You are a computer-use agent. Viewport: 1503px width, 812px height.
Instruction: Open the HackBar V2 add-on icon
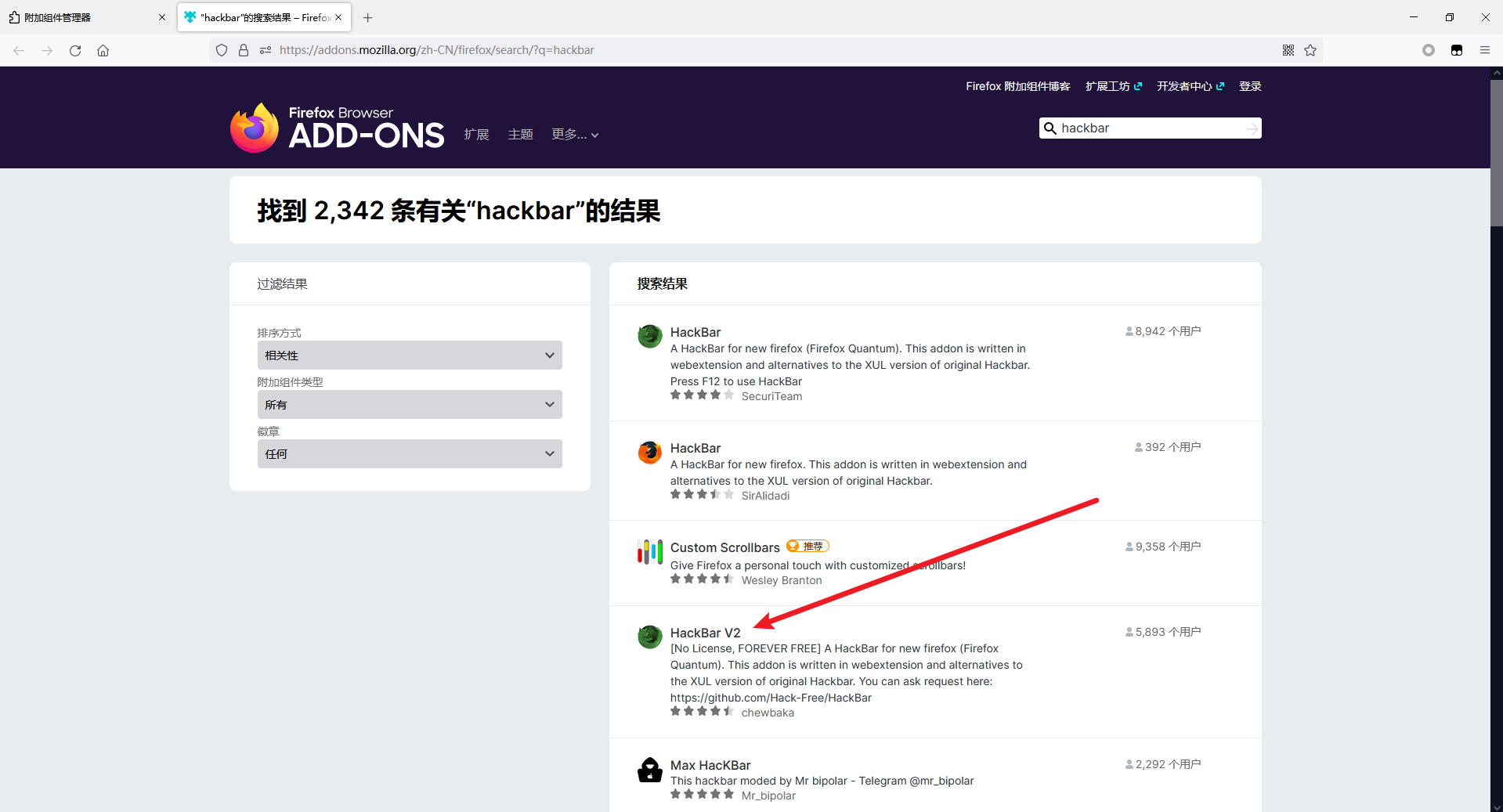click(x=650, y=637)
